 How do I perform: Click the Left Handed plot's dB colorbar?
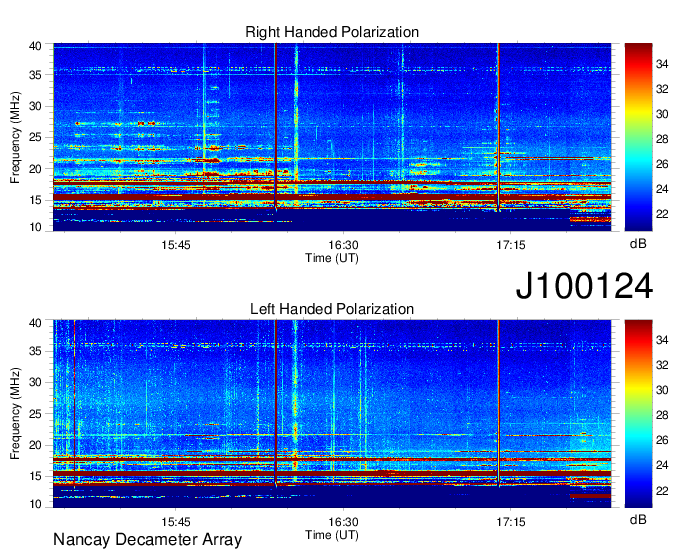[638, 414]
